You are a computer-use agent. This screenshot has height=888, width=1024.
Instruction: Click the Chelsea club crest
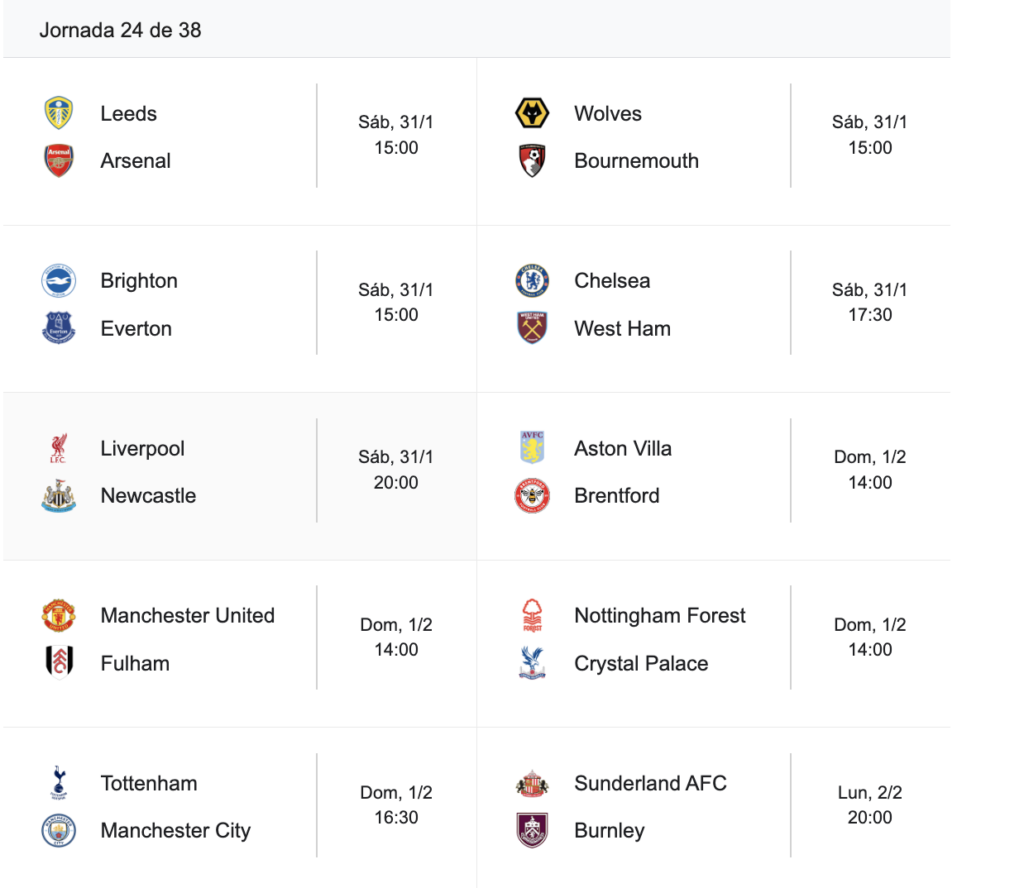pos(532,281)
